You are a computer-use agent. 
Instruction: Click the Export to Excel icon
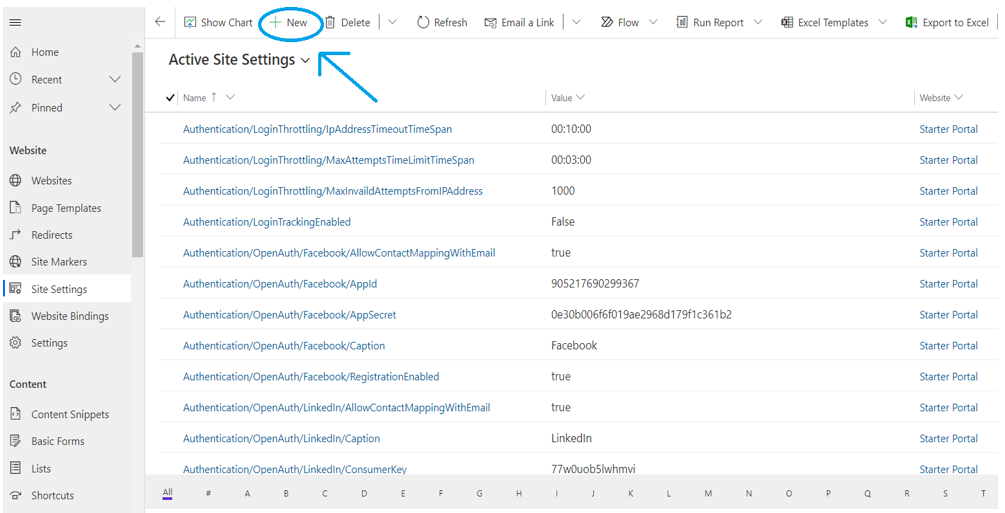point(911,22)
